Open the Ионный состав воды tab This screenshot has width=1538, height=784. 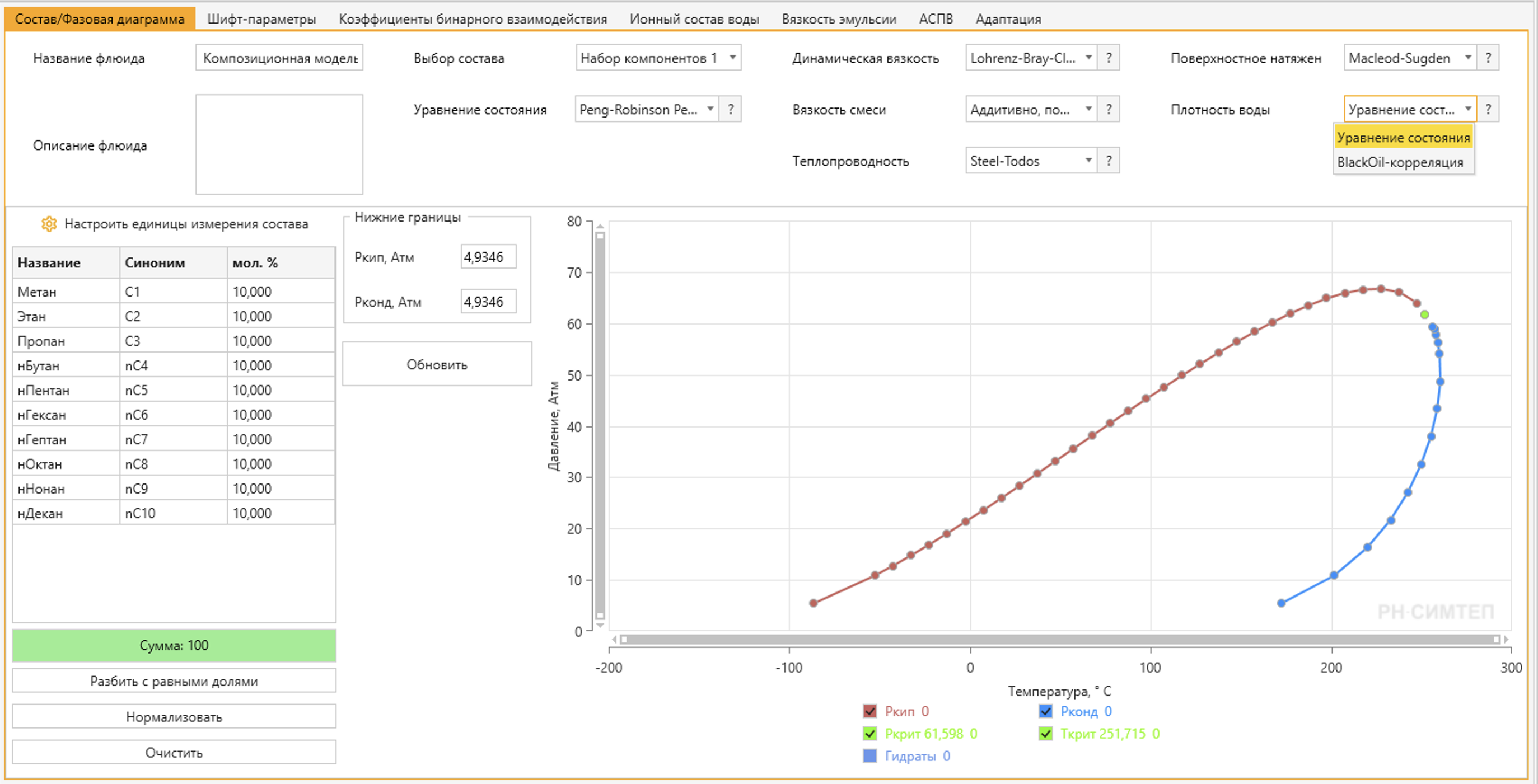694,19
